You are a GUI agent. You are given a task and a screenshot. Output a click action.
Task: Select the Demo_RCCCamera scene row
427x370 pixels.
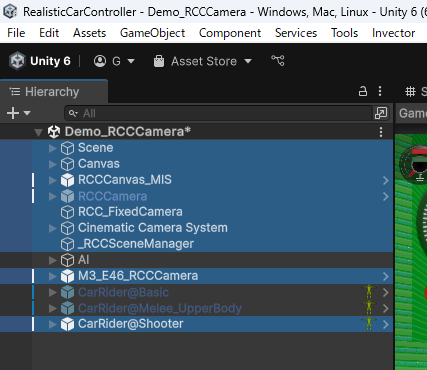[197, 132]
